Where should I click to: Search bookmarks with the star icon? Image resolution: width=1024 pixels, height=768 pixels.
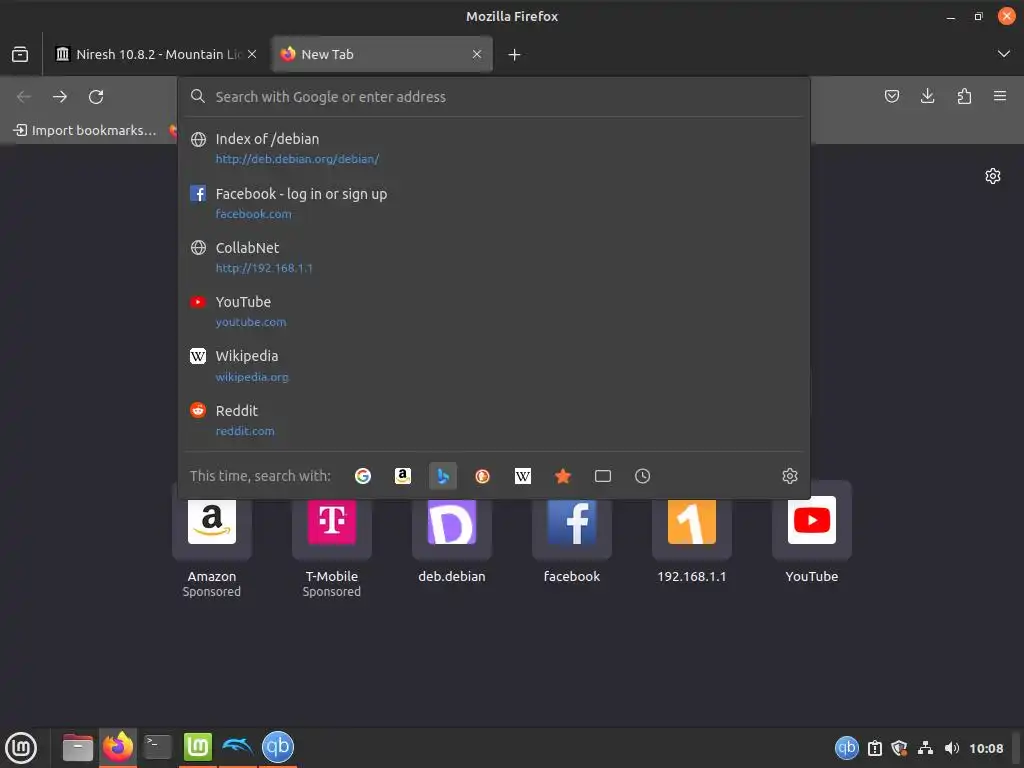pyautogui.click(x=563, y=476)
